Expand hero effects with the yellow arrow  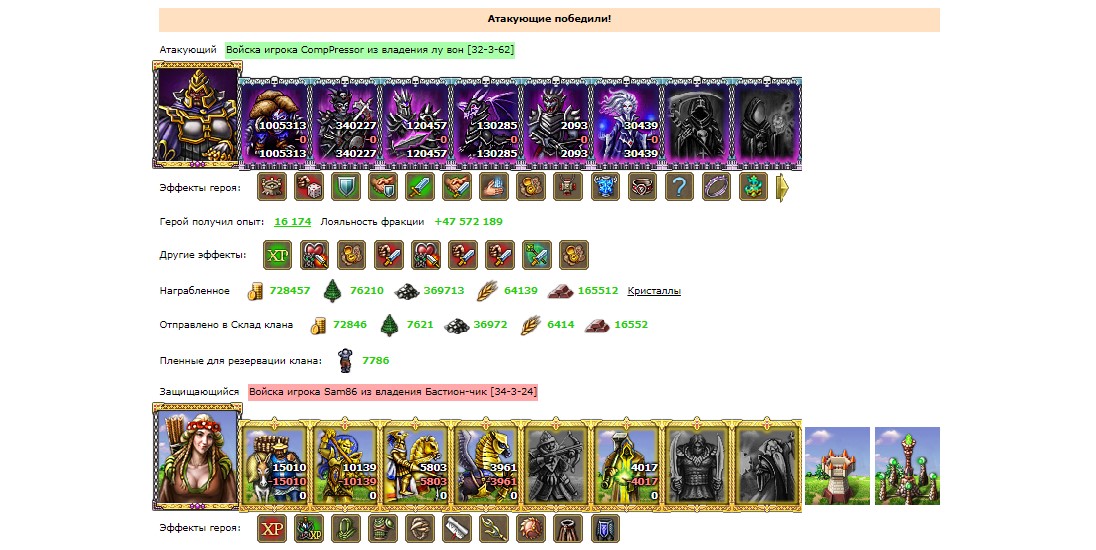point(783,187)
